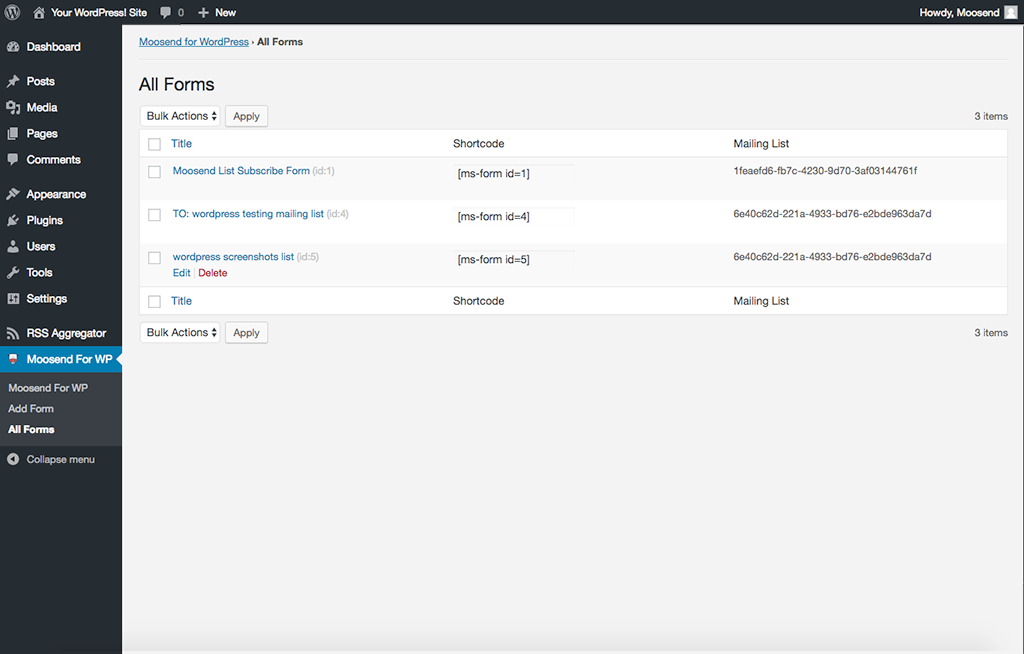Click the user avatar beside Howdy, Moosend

(1010, 12)
